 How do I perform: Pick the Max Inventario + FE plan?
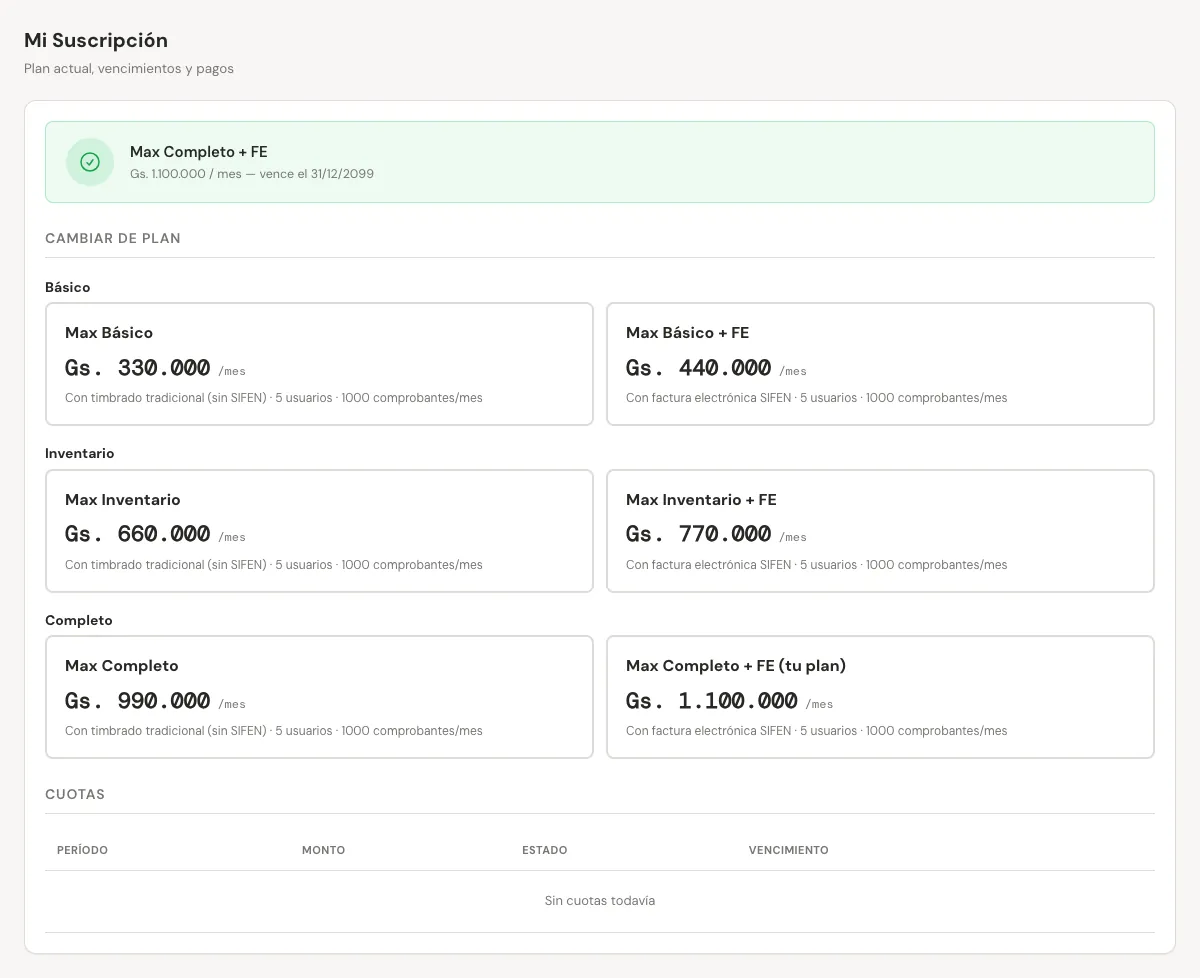tap(880, 531)
